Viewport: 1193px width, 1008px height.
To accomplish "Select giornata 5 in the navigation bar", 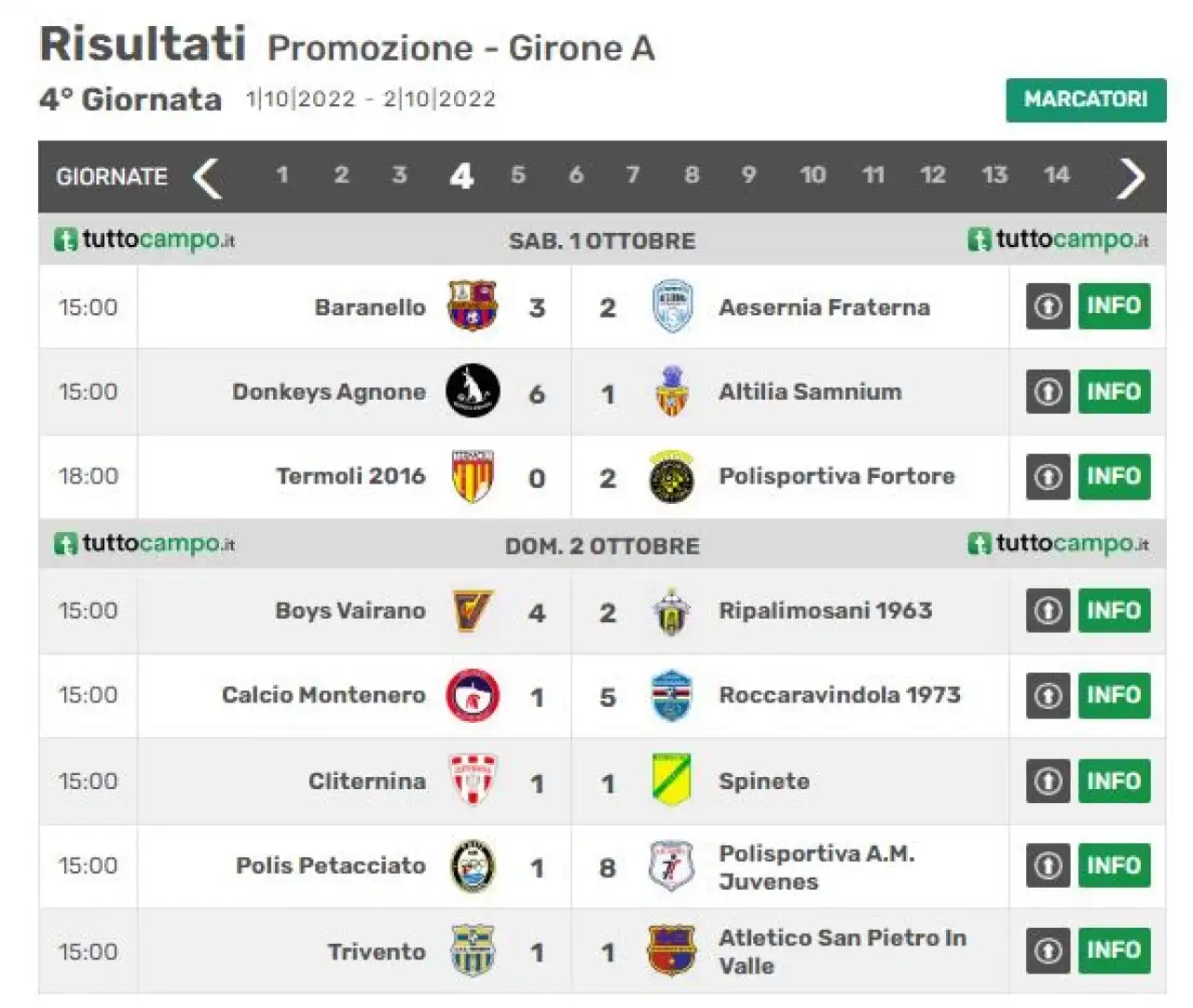I will point(518,175).
